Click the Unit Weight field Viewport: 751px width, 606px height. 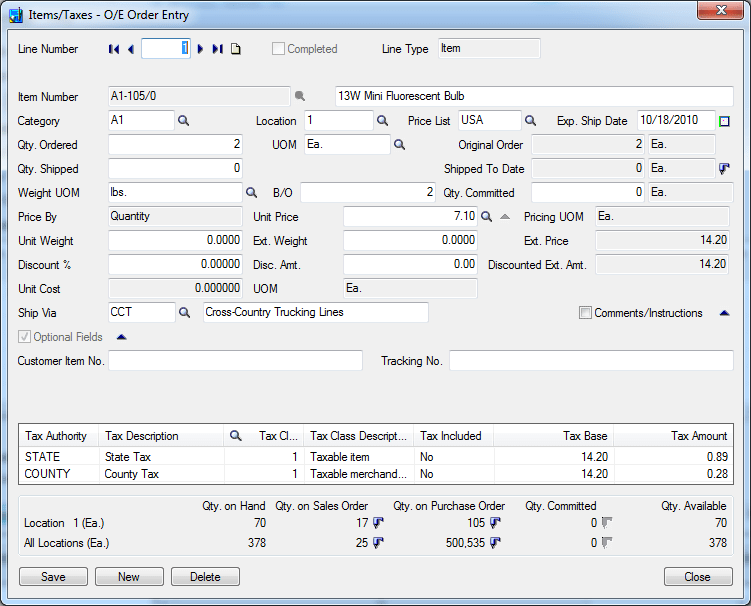point(175,240)
